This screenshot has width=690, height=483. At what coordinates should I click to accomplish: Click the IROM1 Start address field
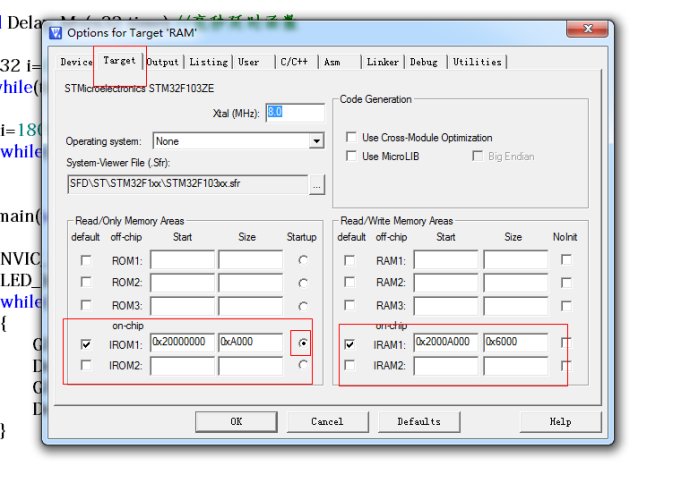pyautogui.click(x=182, y=343)
